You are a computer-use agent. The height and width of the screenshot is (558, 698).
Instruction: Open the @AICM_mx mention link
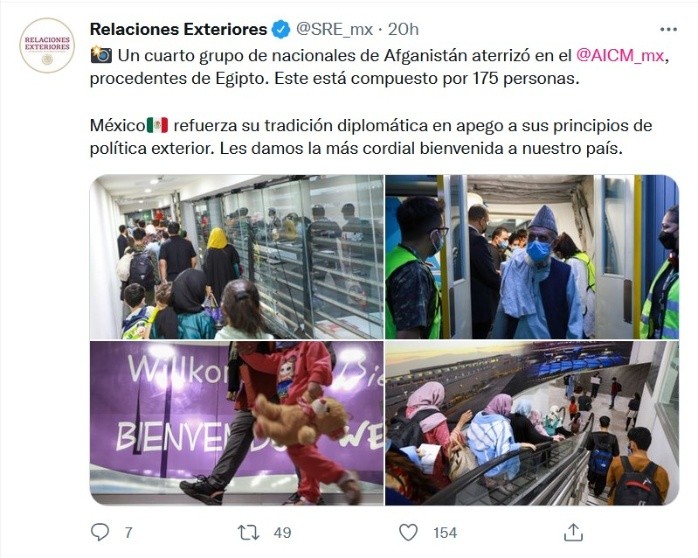tap(620, 56)
